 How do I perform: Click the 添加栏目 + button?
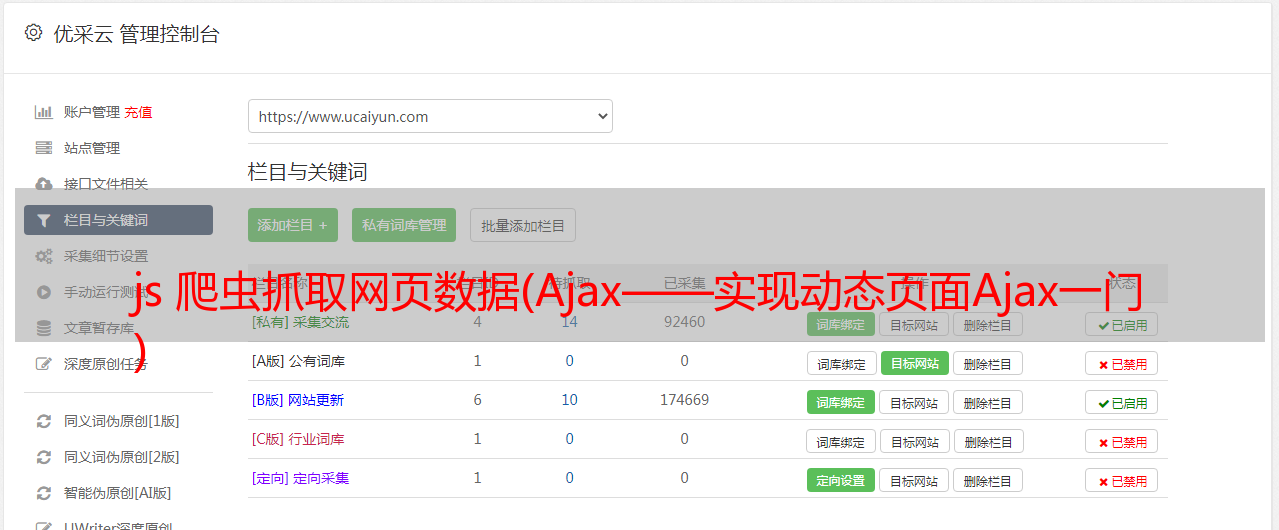pos(293,225)
